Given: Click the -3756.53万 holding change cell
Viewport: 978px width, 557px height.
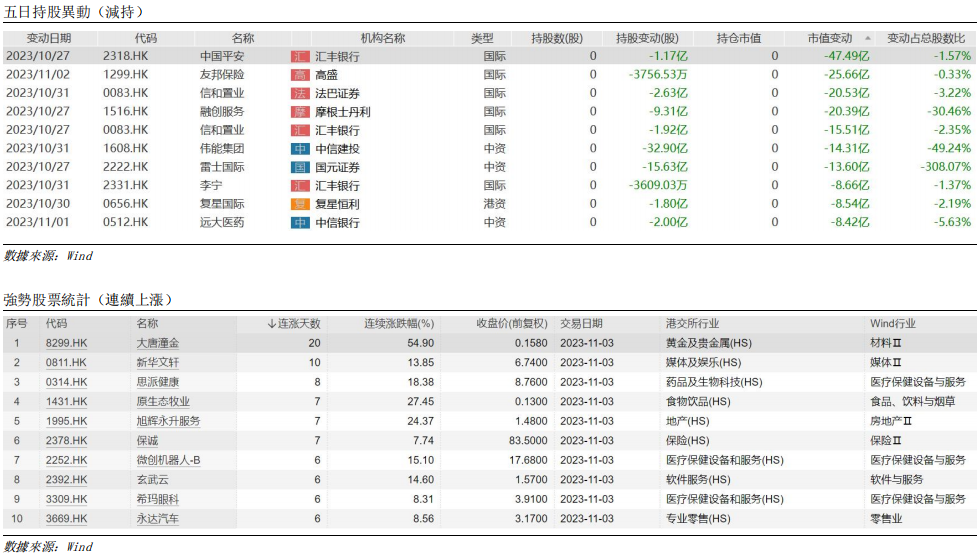Looking at the screenshot, I should pos(658,75).
